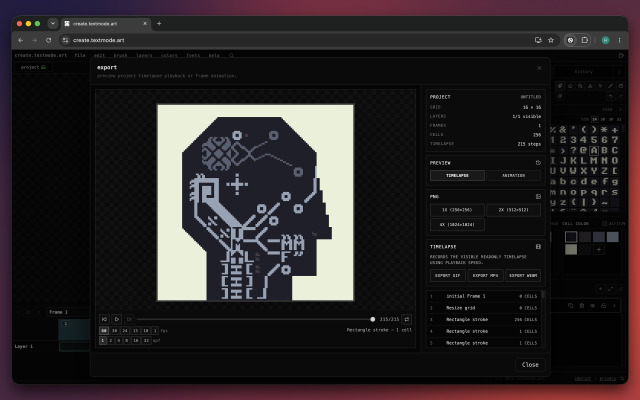Select the light slate cell color swatch

click(612, 237)
